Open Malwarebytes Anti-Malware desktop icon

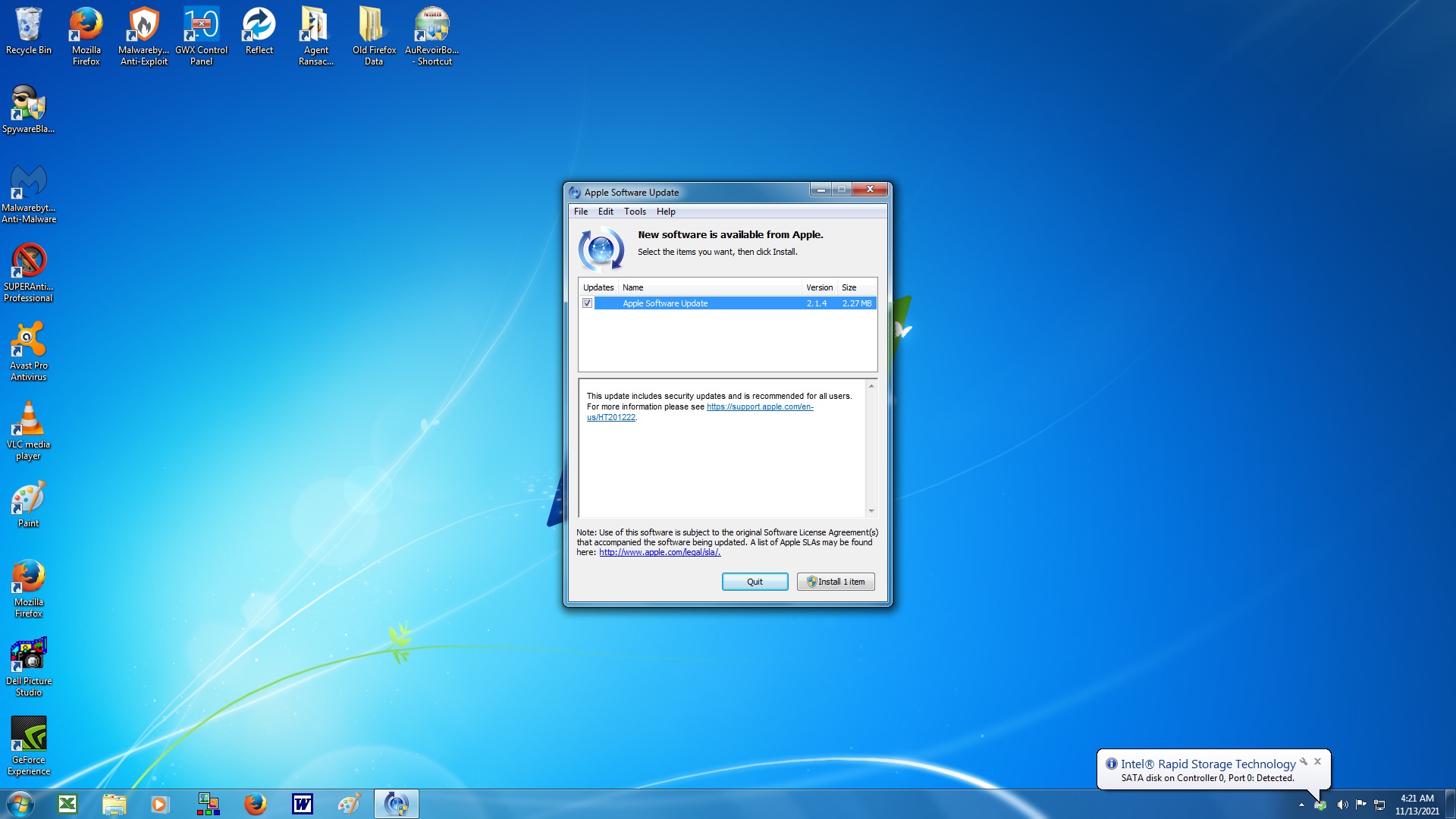click(29, 194)
